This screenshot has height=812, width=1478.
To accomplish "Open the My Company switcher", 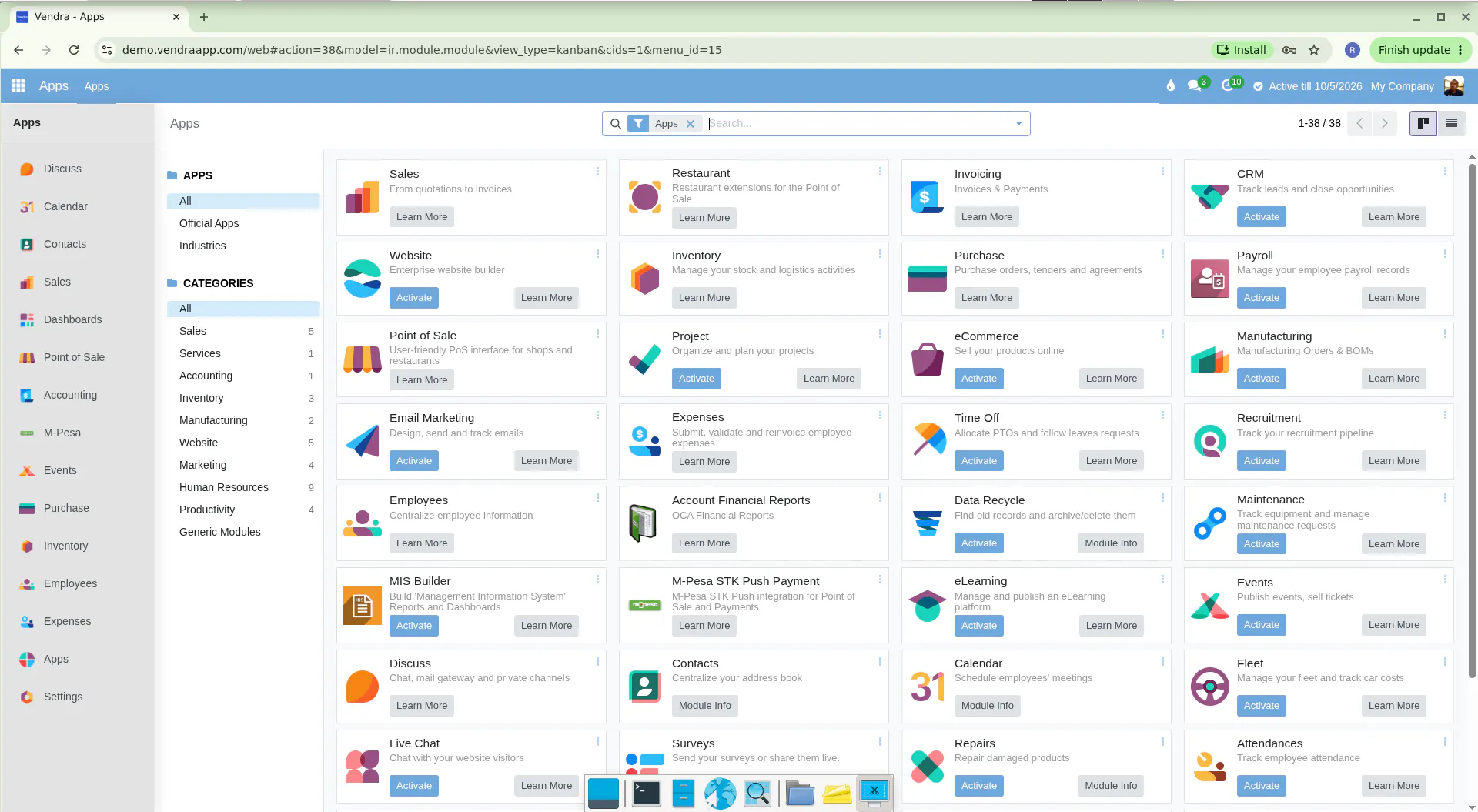I will click(1402, 86).
